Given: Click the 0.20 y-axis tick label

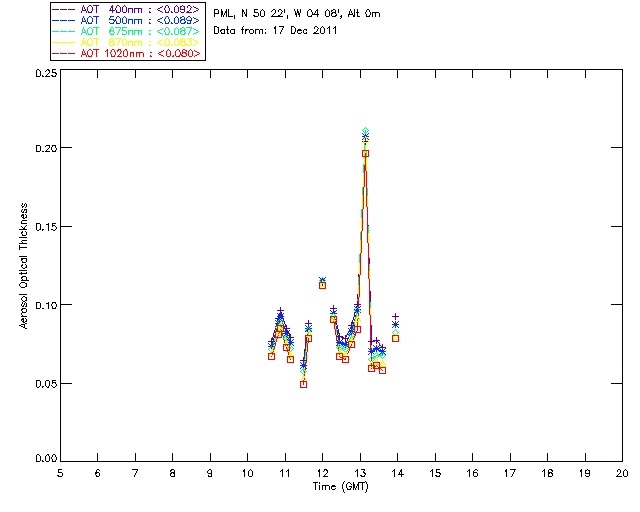Looking at the screenshot, I should [46, 148].
